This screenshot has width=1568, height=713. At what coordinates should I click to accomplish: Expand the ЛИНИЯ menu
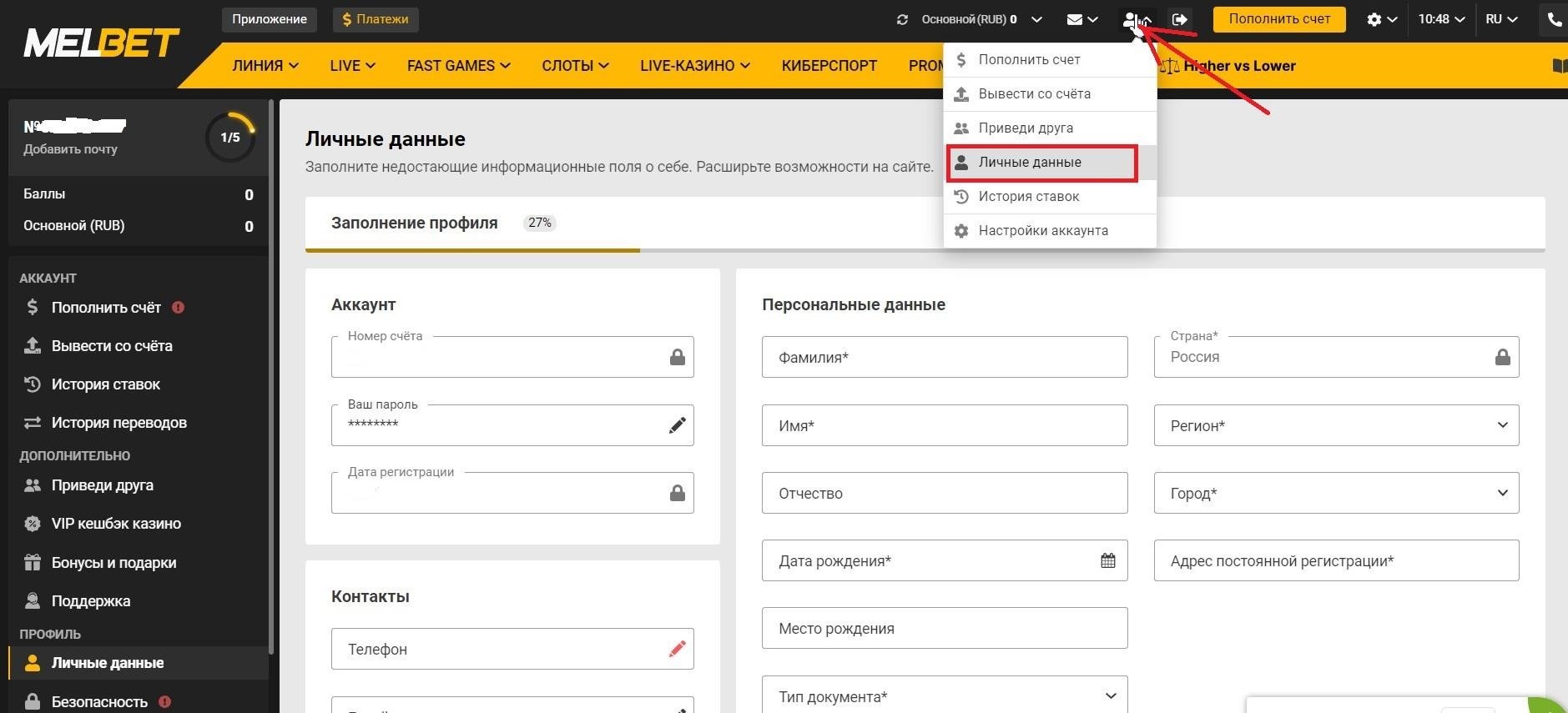pyautogui.click(x=265, y=65)
